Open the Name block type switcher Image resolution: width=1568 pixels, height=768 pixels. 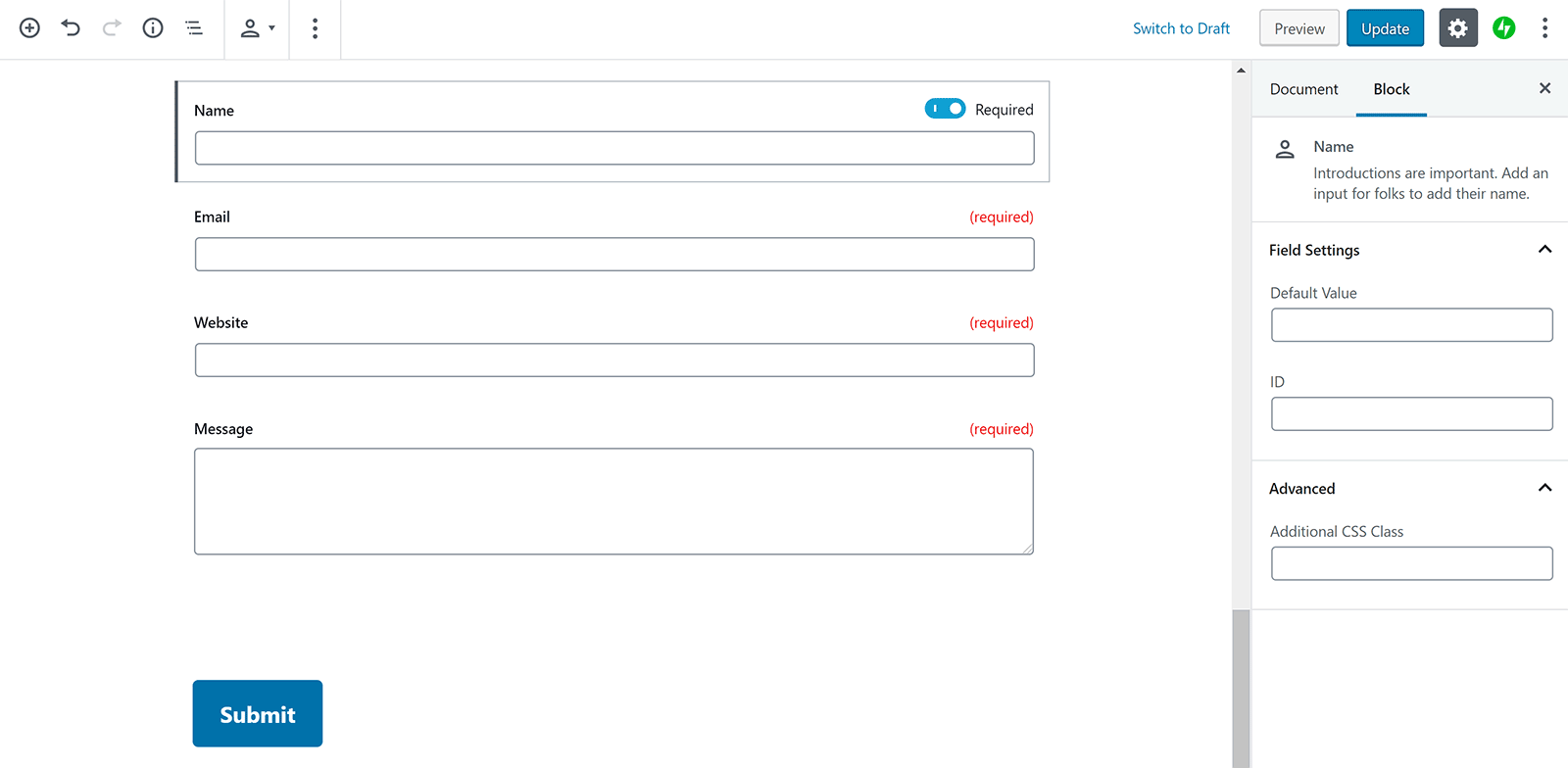(x=257, y=28)
